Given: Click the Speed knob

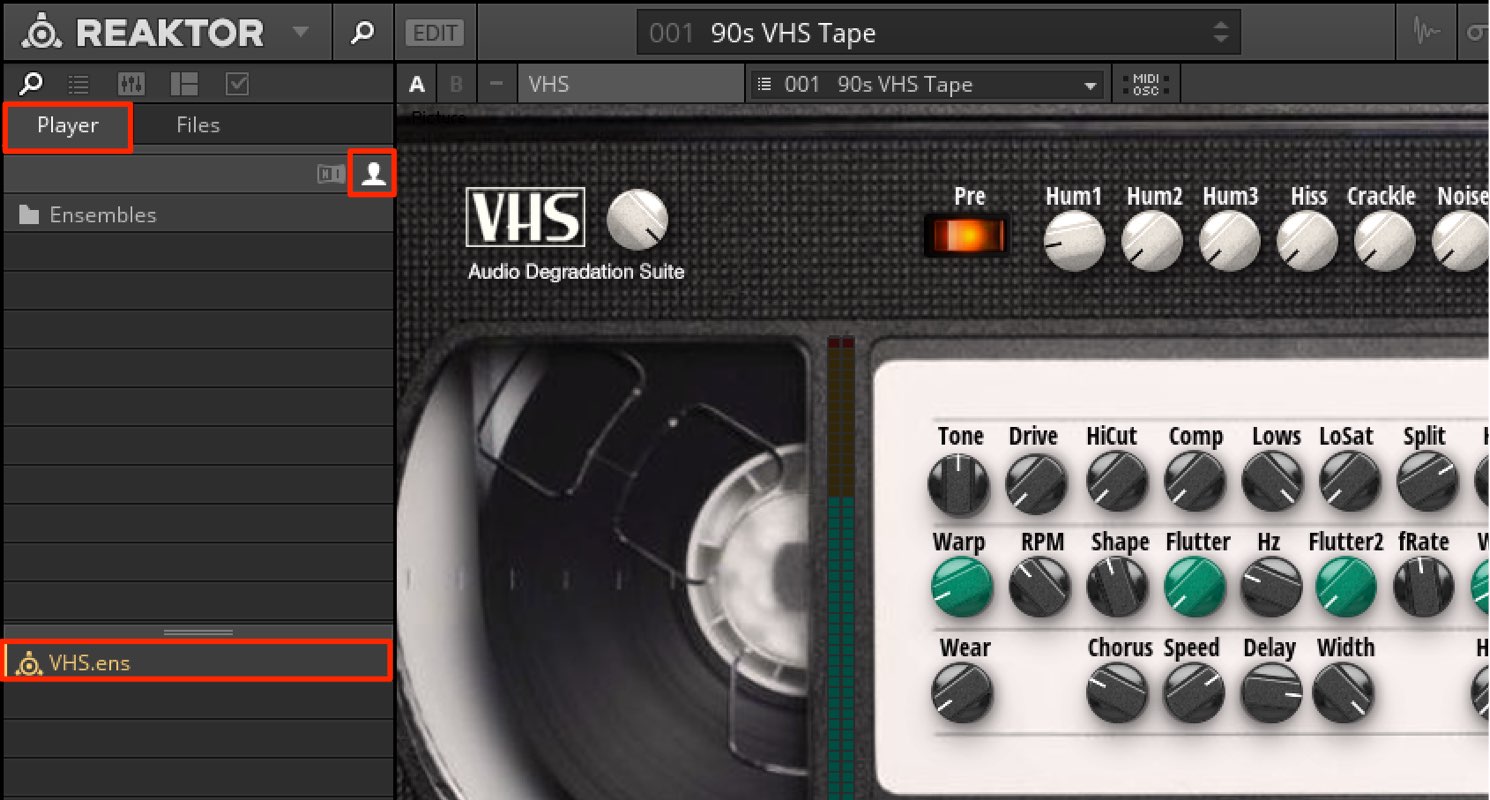Looking at the screenshot, I should [1195, 693].
